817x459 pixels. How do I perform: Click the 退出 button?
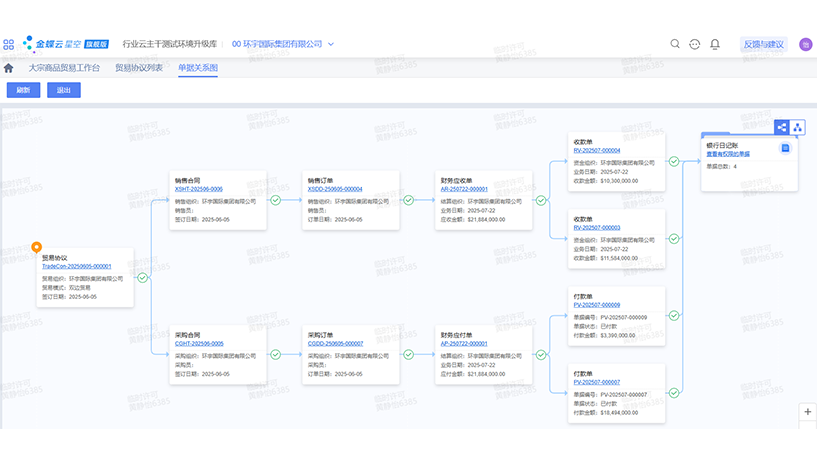[64, 90]
